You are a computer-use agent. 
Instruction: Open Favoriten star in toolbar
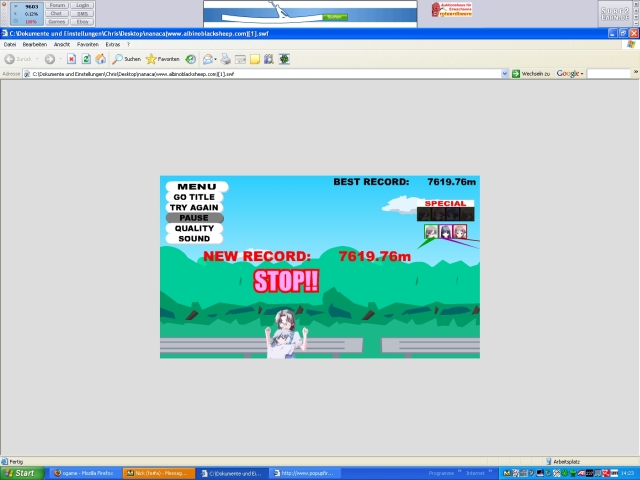pyautogui.click(x=162, y=59)
